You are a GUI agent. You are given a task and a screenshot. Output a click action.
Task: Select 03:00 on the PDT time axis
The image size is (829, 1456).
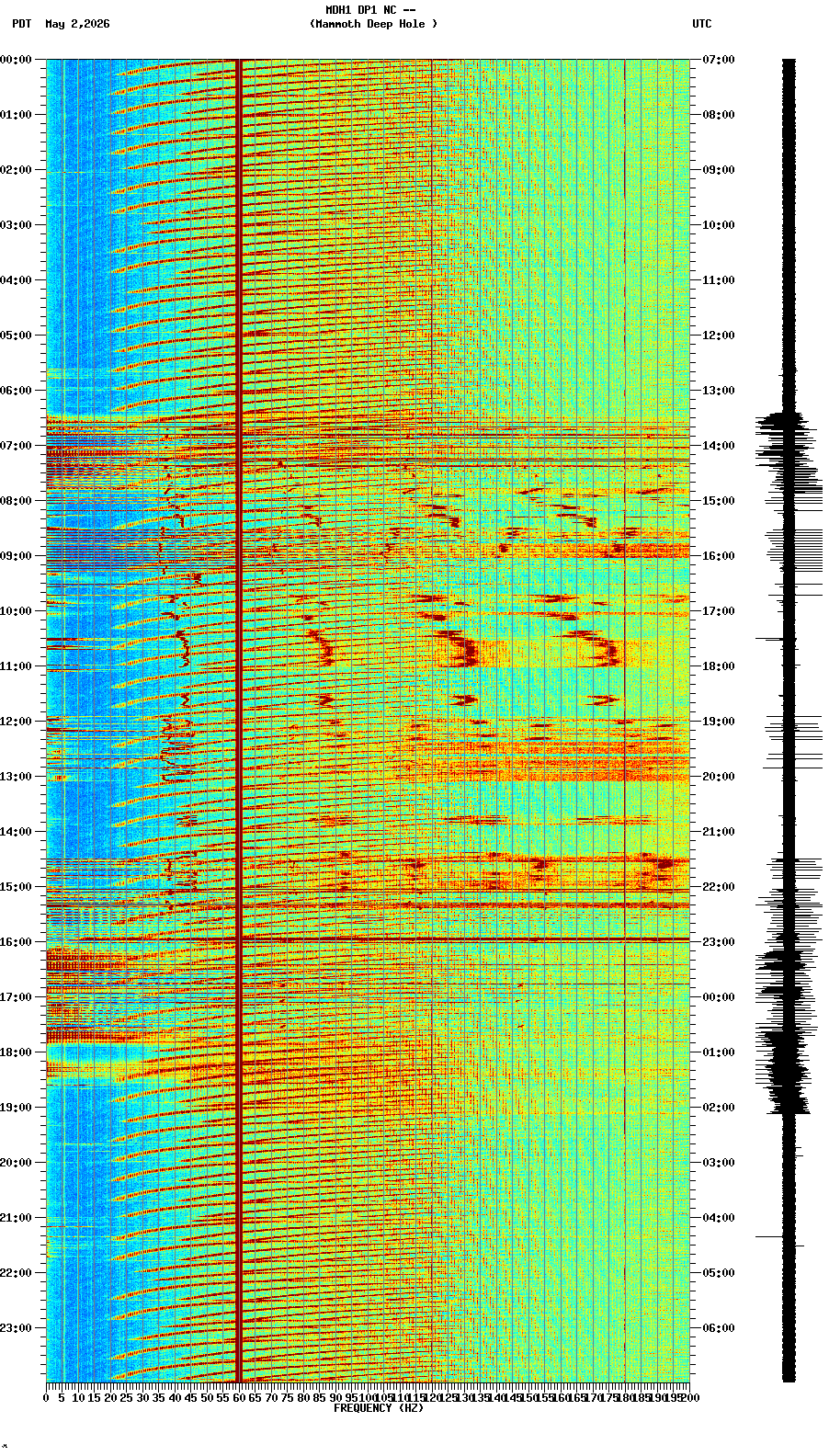[x=17, y=225]
